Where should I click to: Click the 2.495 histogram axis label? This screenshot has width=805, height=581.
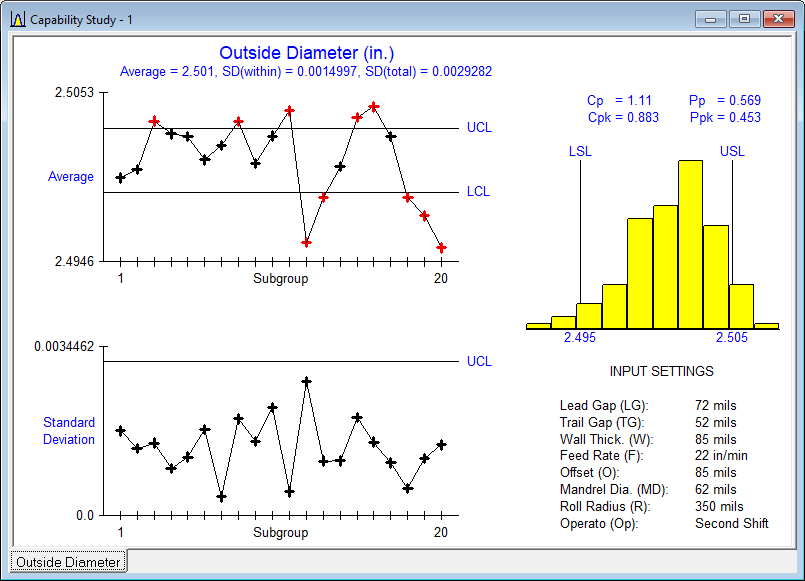click(580, 337)
